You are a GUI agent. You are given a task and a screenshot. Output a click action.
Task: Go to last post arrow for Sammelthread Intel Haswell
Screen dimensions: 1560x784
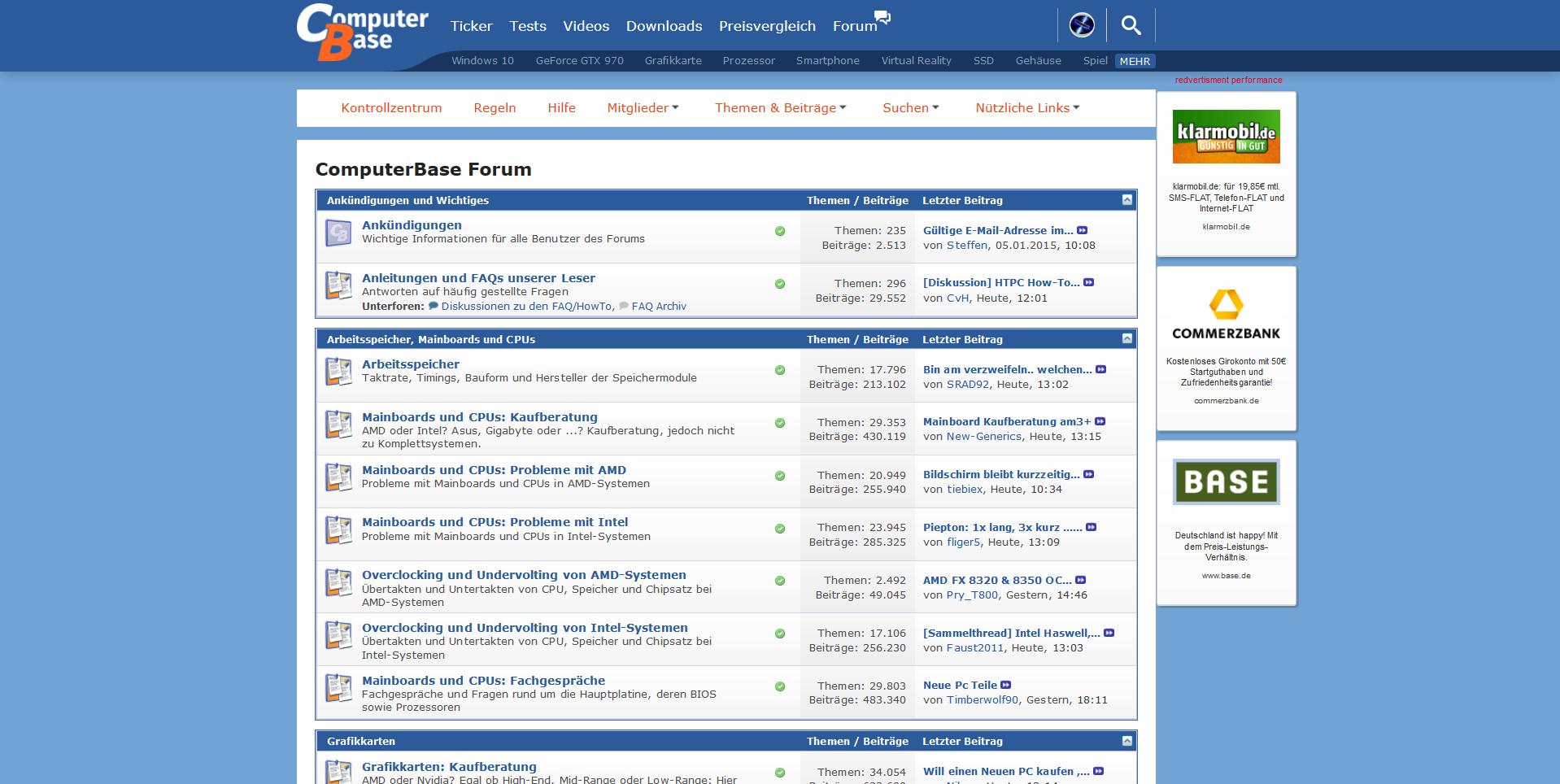(1109, 633)
